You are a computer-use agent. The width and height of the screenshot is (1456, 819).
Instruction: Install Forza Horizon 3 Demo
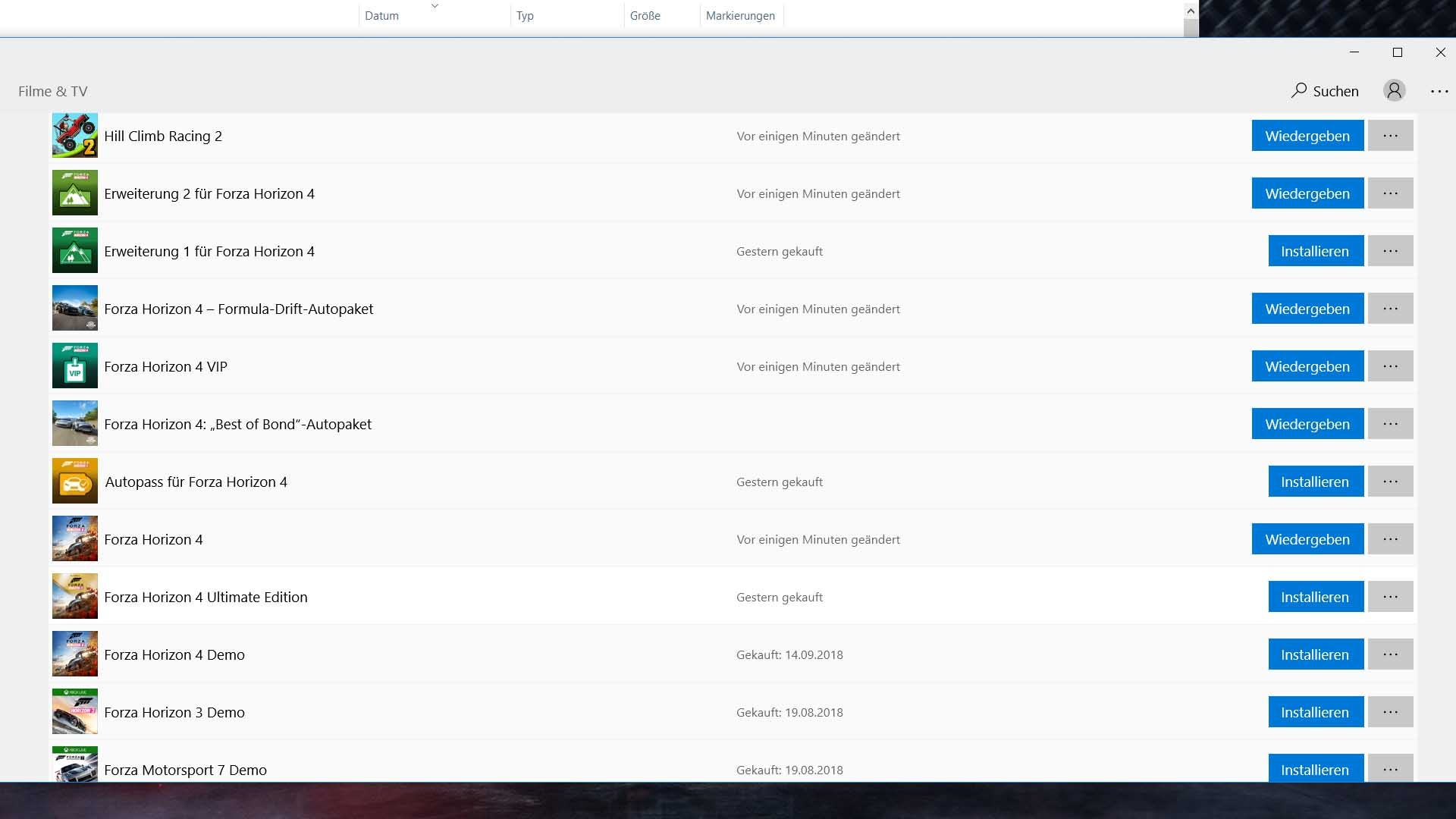click(1316, 712)
